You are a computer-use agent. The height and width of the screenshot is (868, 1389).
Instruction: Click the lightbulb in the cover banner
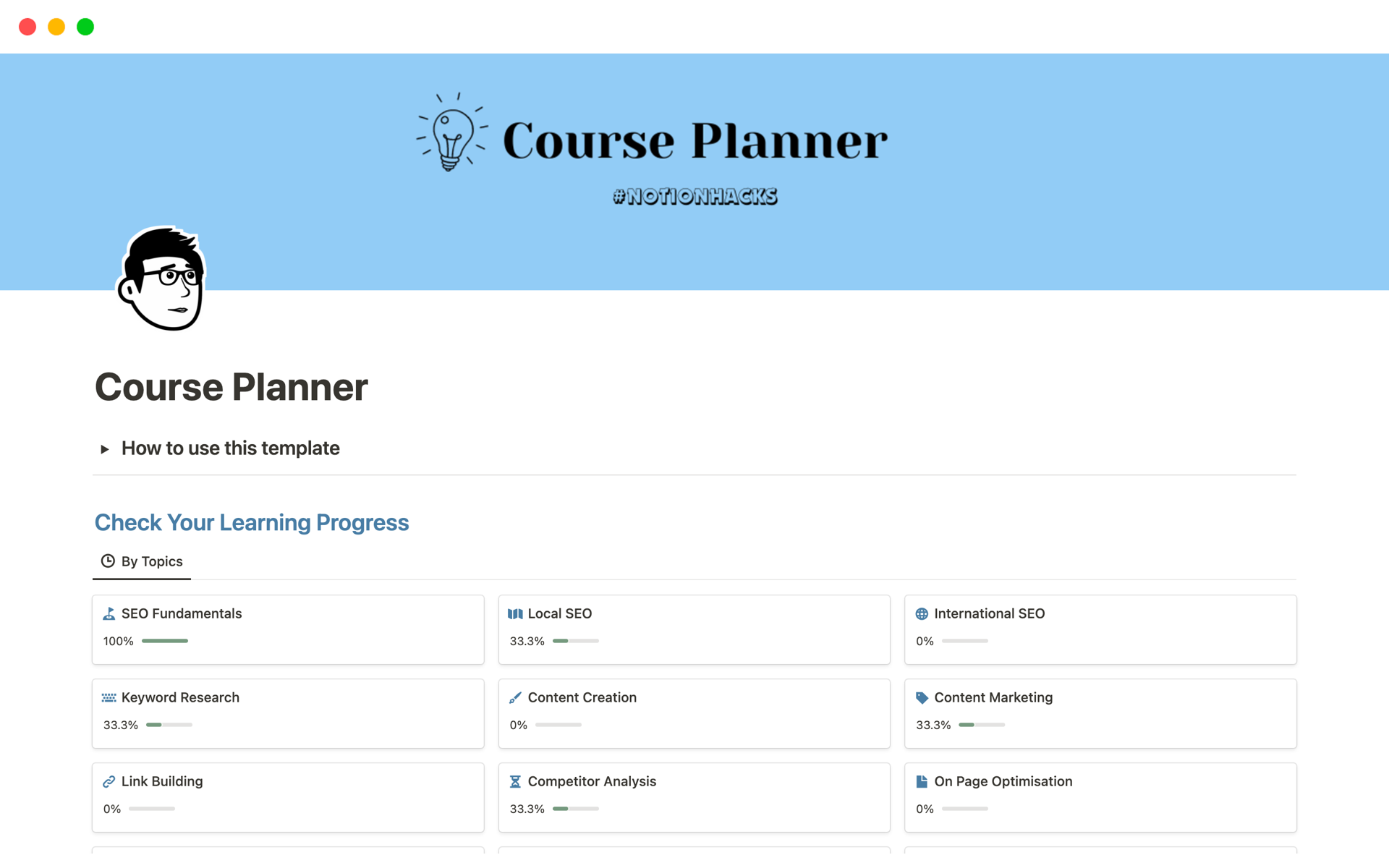(451, 135)
